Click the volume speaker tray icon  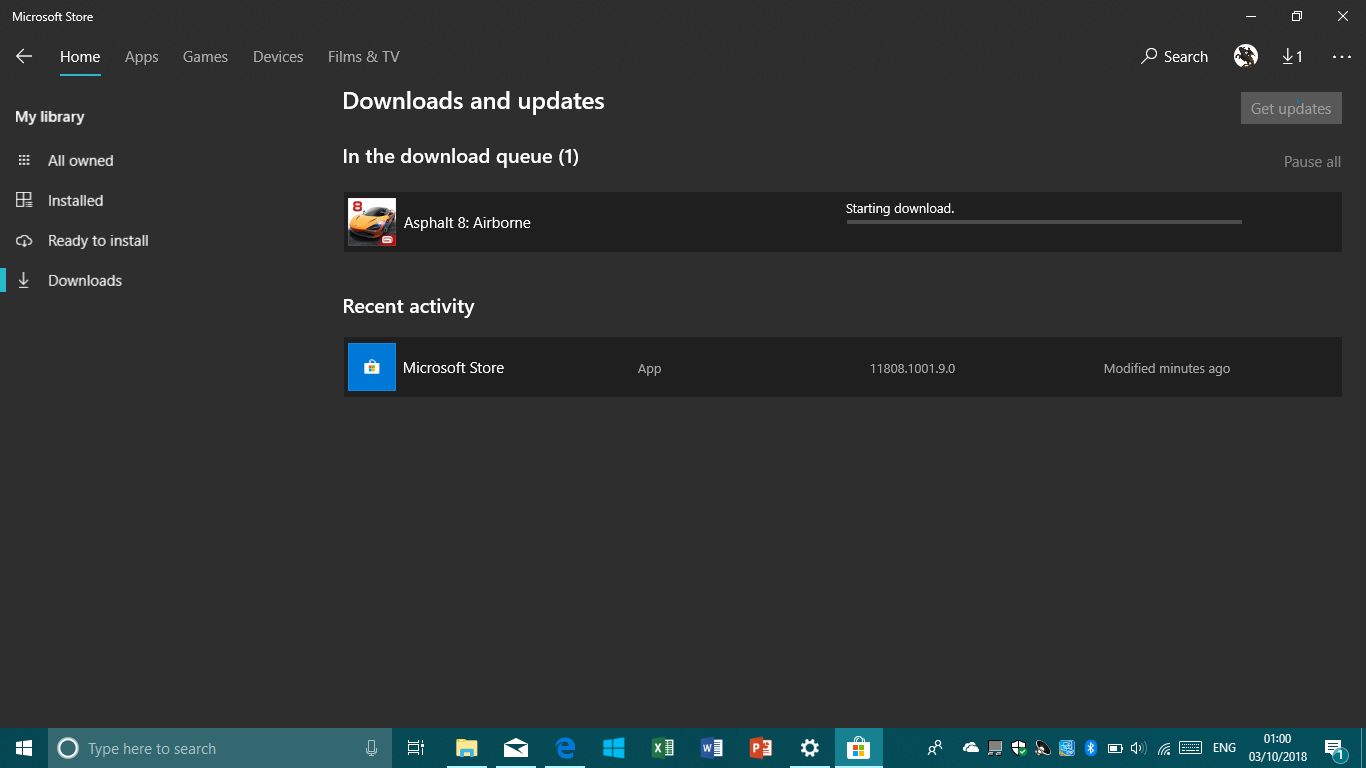tap(1139, 748)
